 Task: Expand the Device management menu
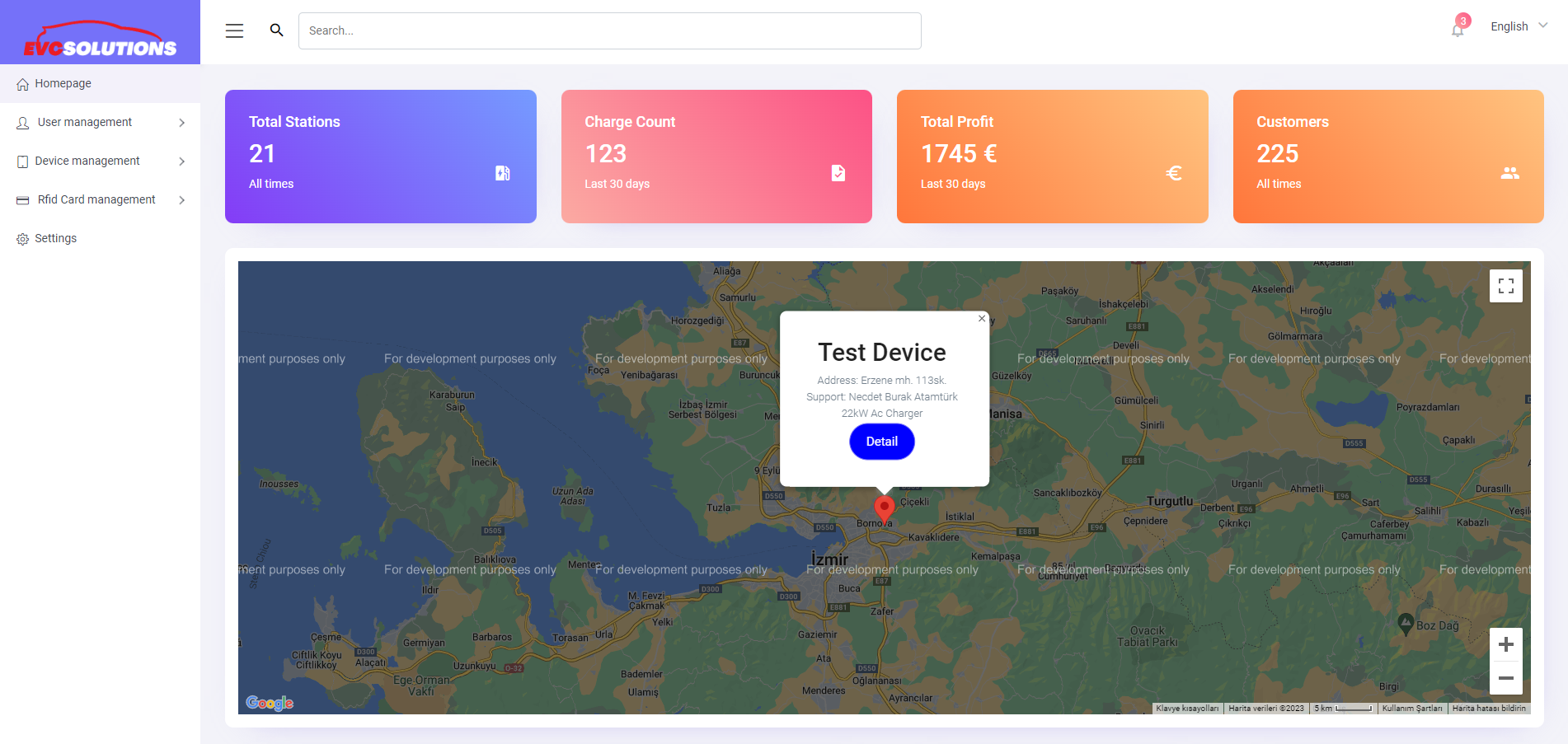(100, 161)
